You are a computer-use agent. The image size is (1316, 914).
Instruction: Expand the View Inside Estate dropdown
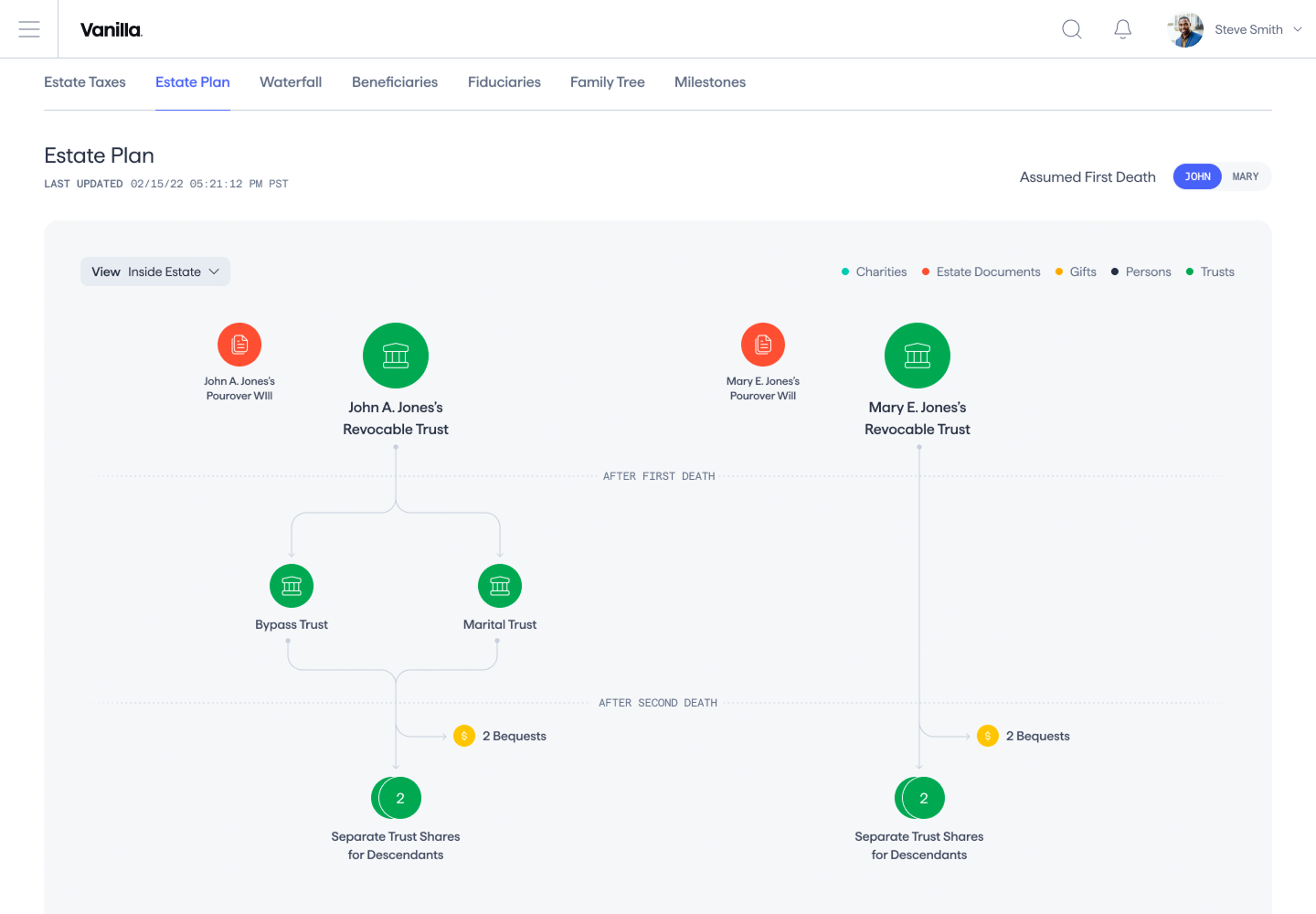155,271
